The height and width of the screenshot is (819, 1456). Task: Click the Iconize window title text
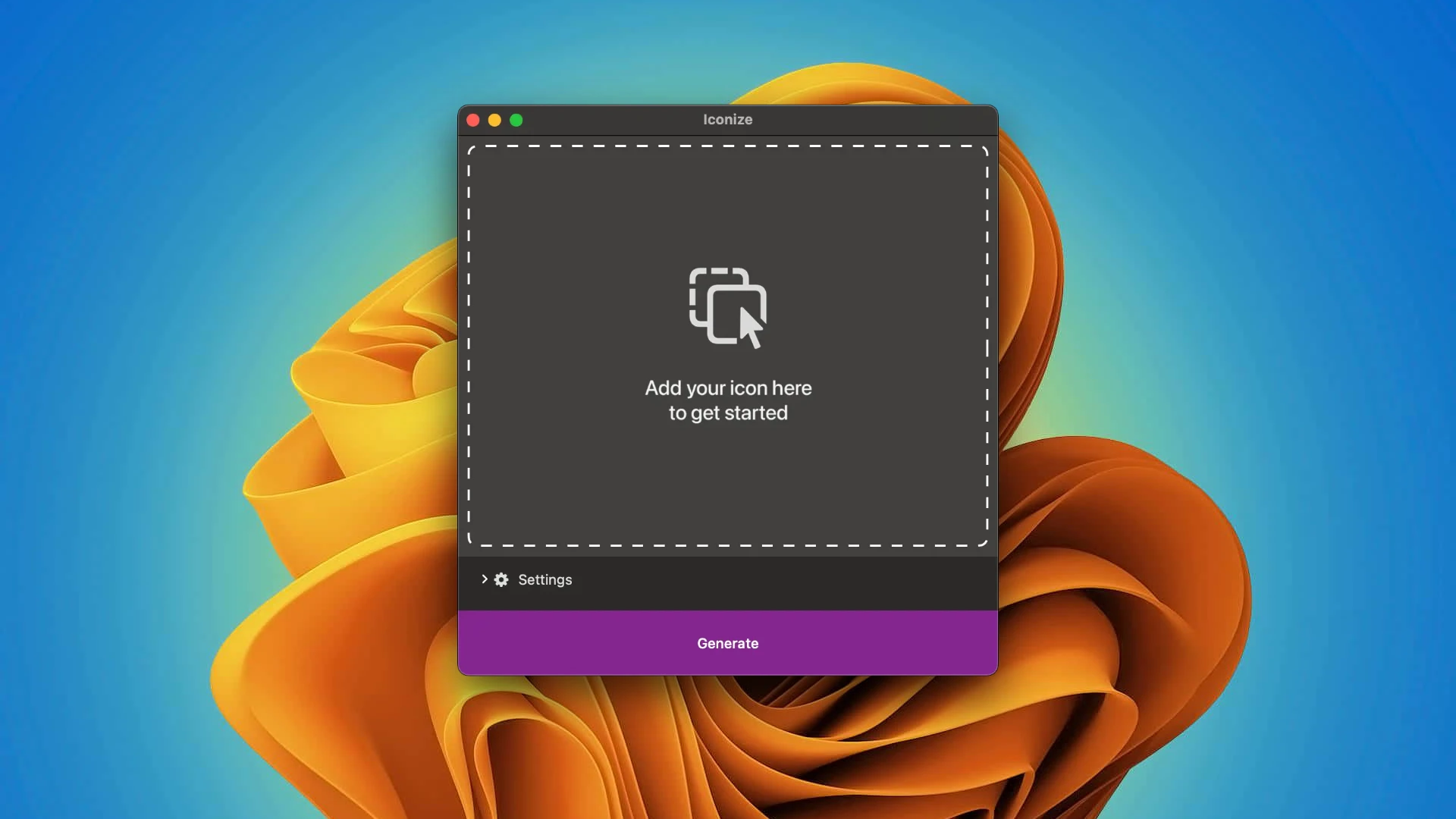point(727,120)
